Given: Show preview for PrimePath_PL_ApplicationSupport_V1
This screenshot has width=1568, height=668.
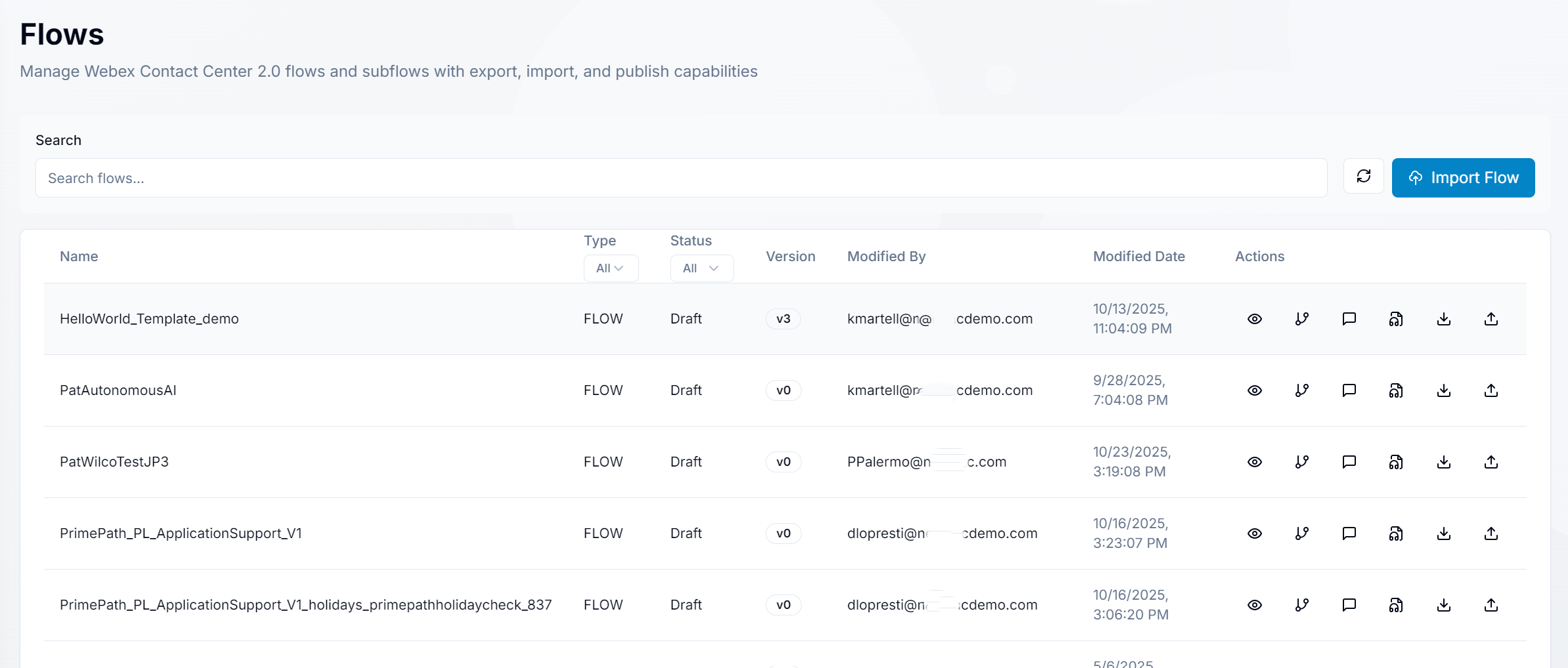Looking at the screenshot, I should pyautogui.click(x=1255, y=533).
